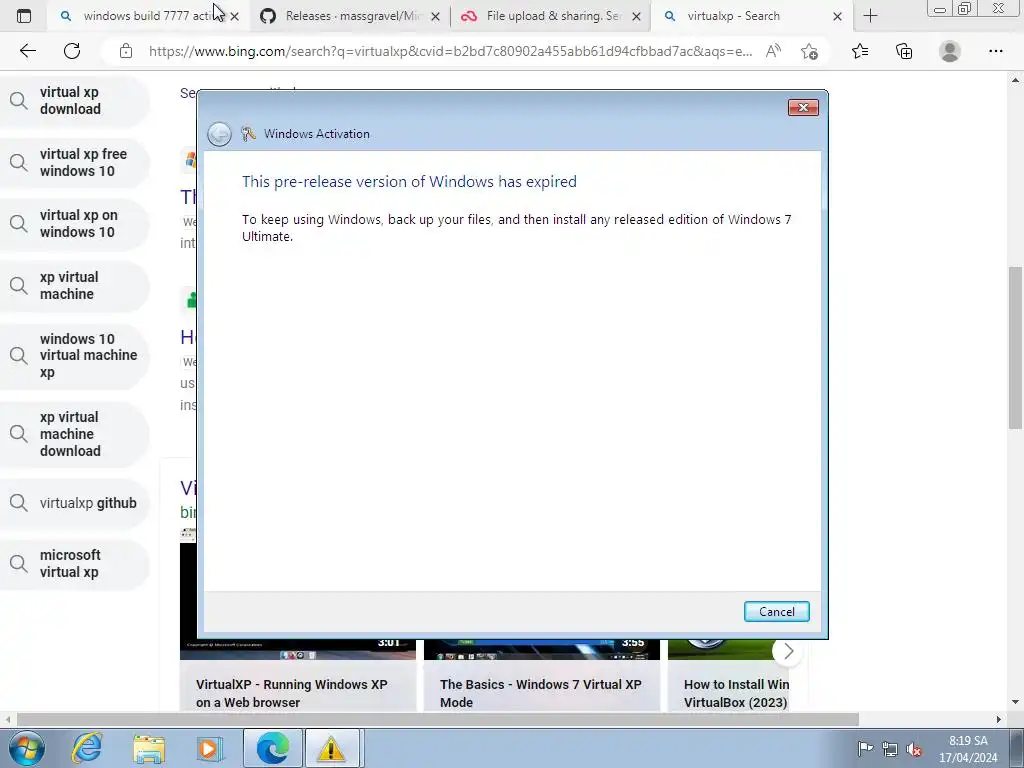Go back using the browser back arrow

tap(27, 51)
